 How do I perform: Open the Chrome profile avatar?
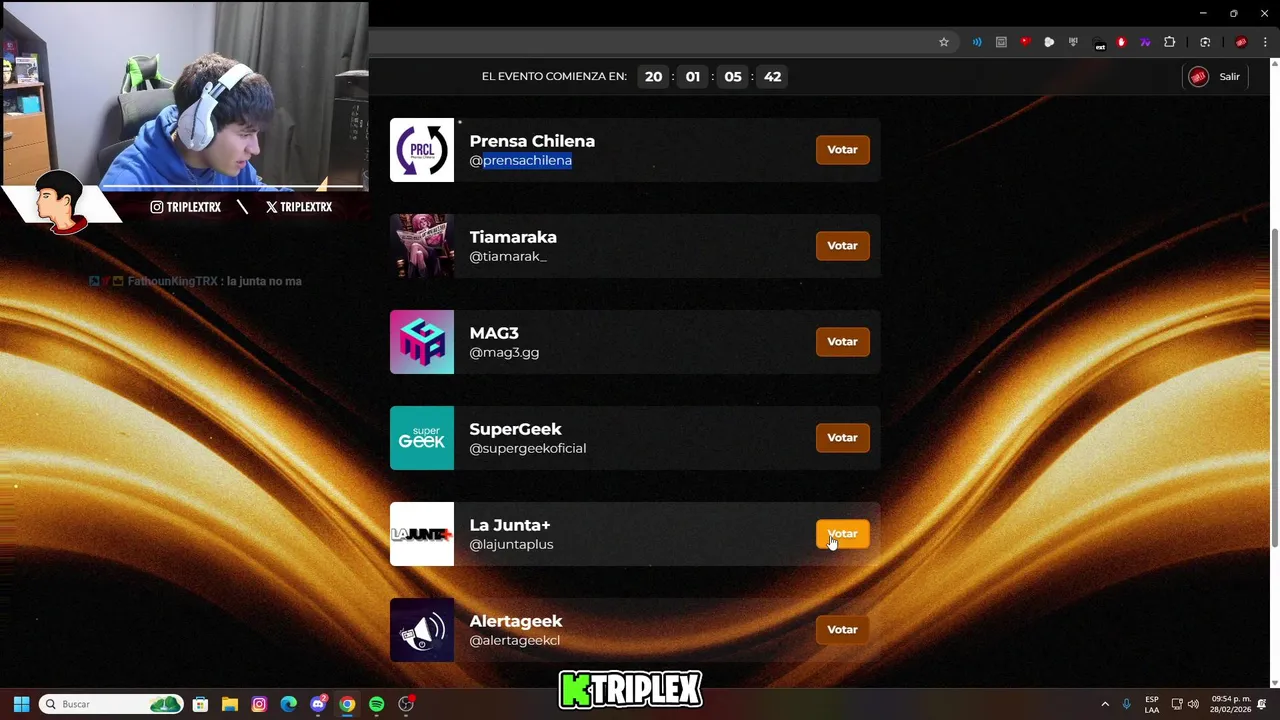1241,42
